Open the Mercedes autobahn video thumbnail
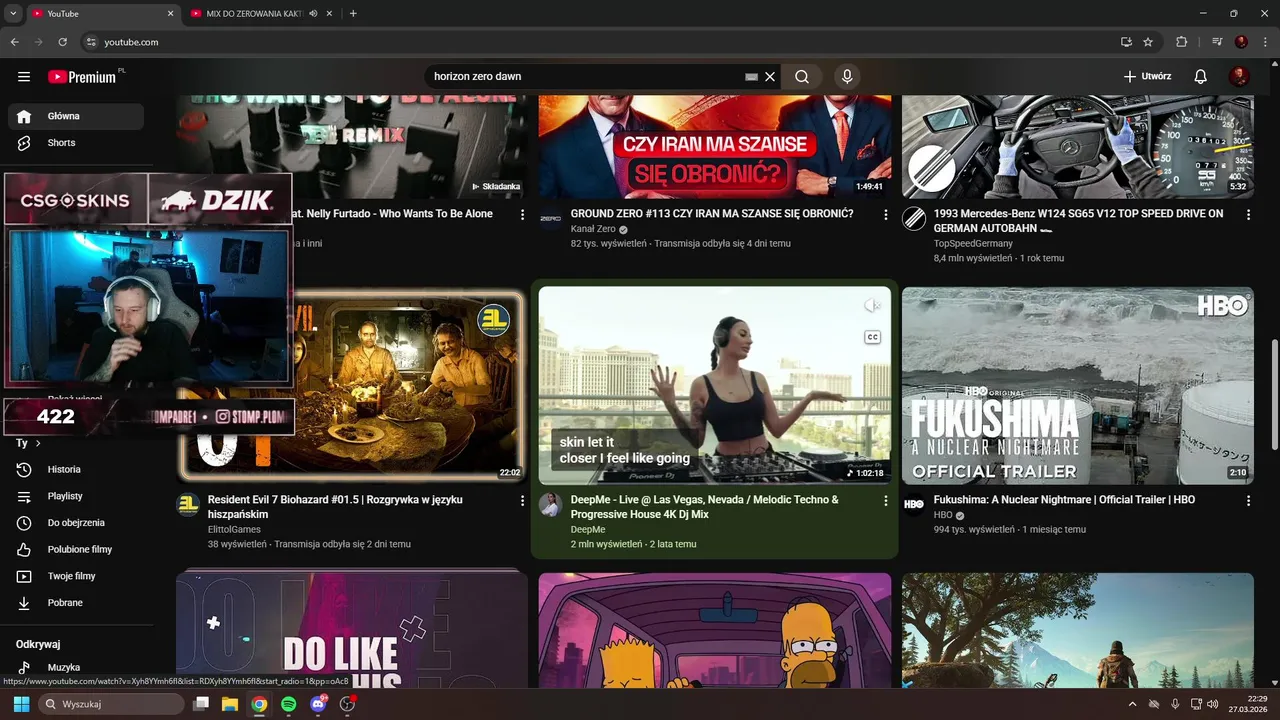The height and width of the screenshot is (720, 1280). 1078,146
